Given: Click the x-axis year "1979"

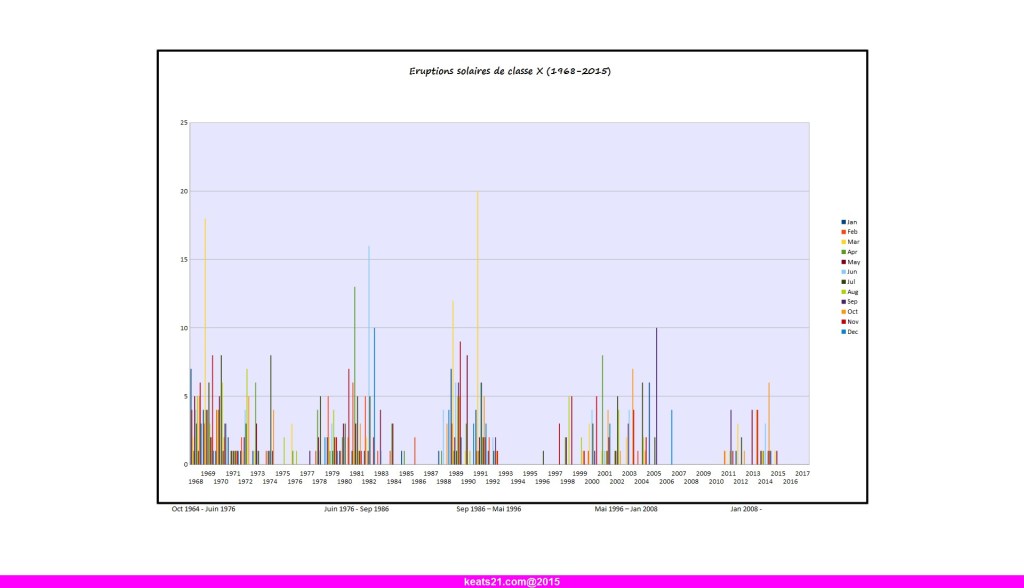Looking at the screenshot, I should click(332, 474).
